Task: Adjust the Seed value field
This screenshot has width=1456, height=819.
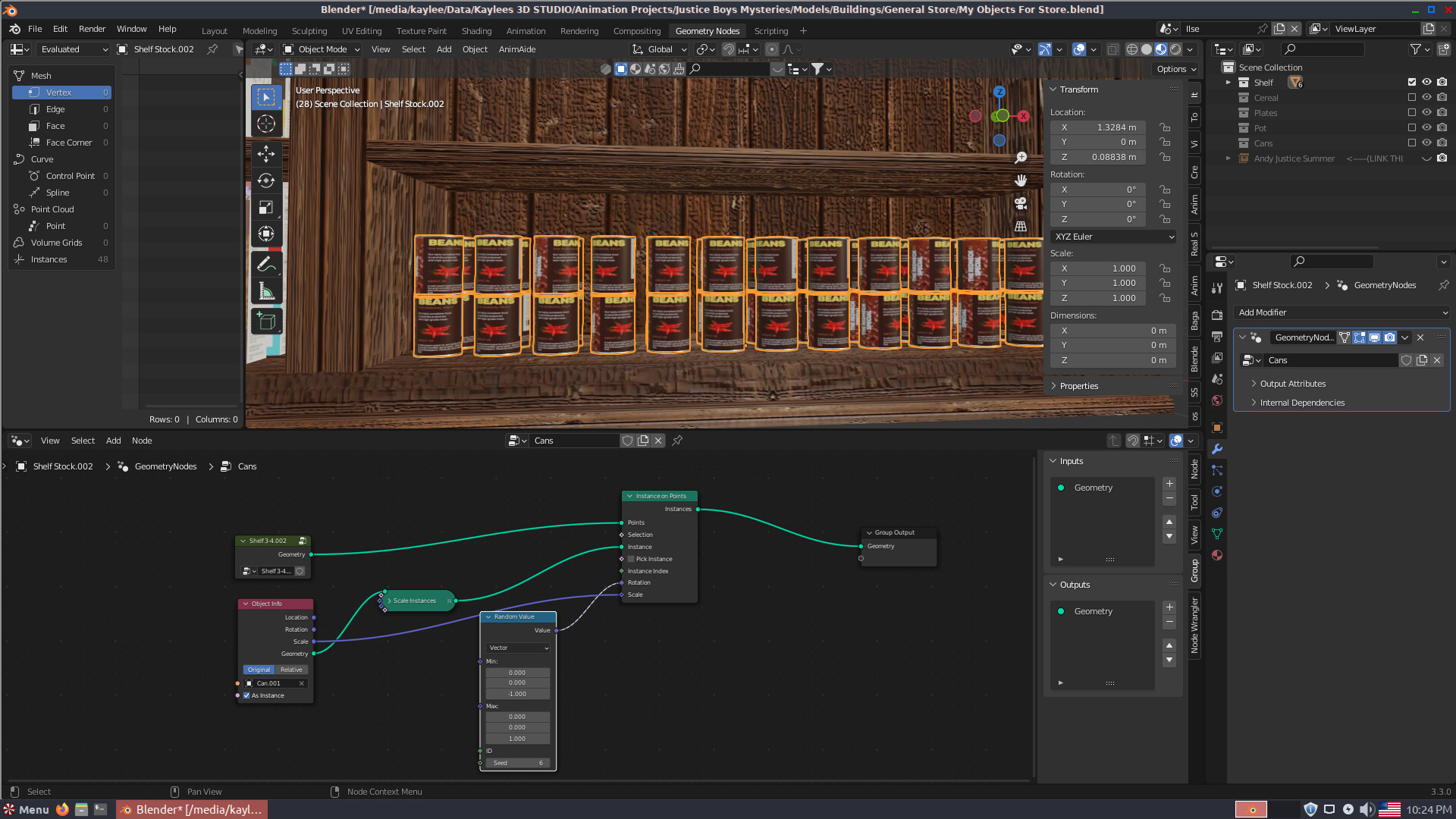Action: pos(518,763)
